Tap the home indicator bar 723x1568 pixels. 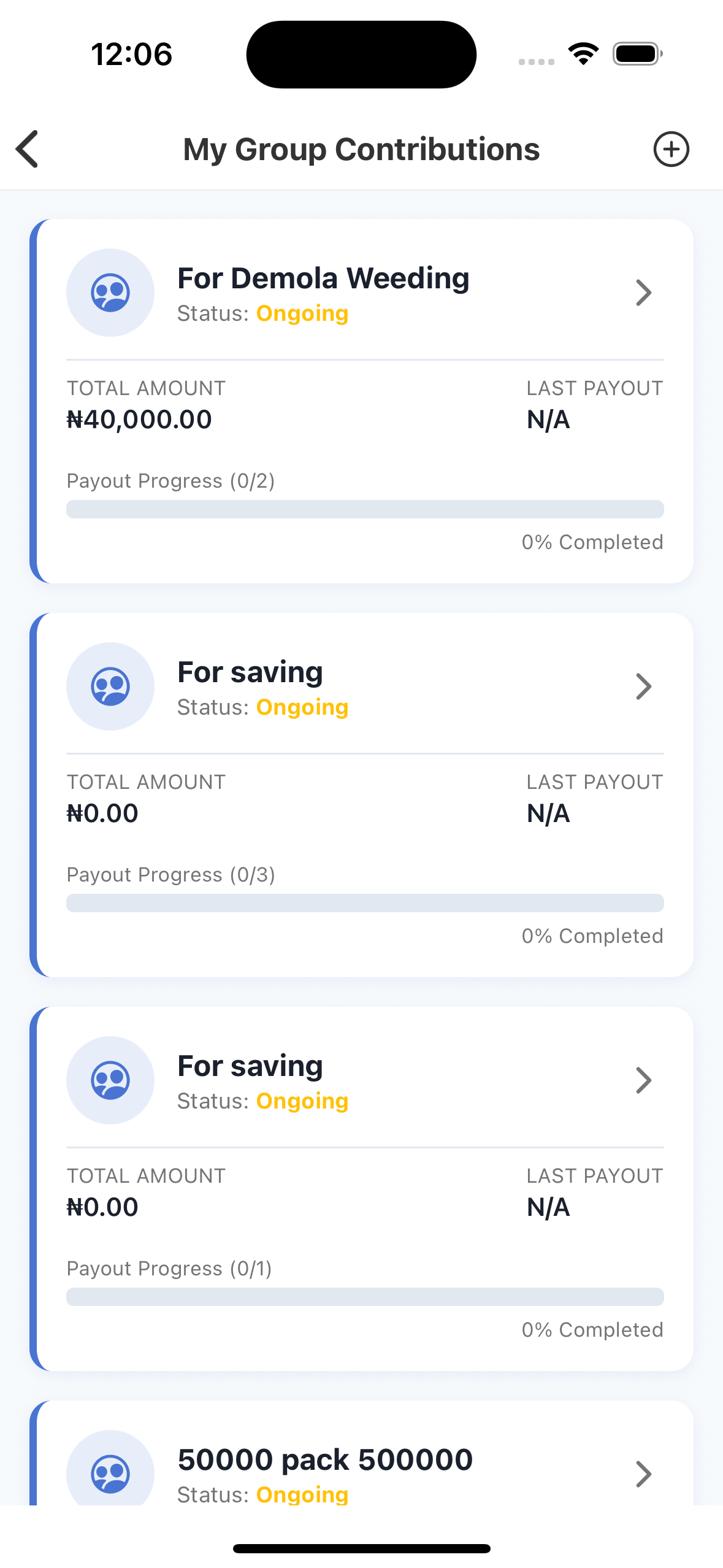[x=361, y=1548]
